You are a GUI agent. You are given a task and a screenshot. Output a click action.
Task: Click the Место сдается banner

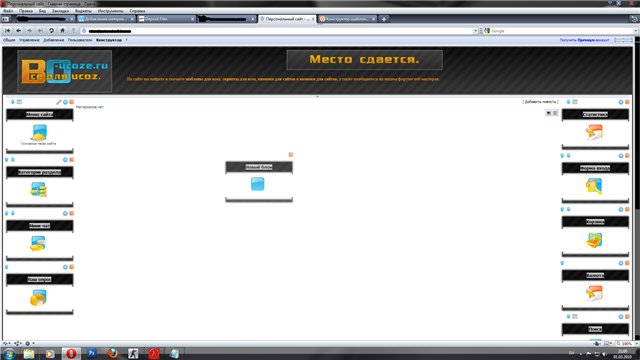(364, 60)
